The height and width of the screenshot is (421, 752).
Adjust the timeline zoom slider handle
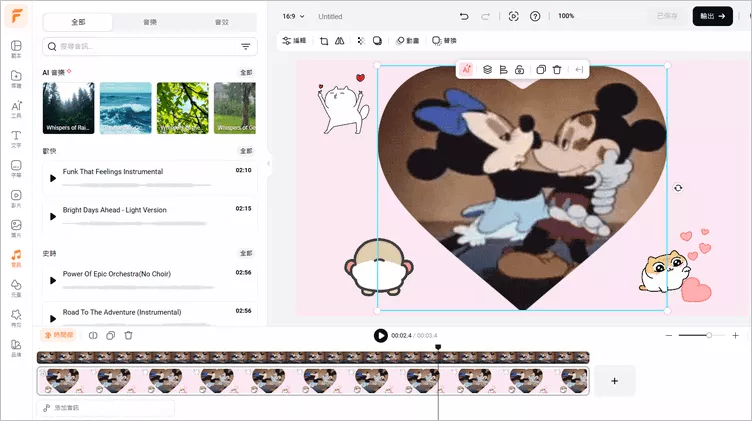tap(709, 335)
